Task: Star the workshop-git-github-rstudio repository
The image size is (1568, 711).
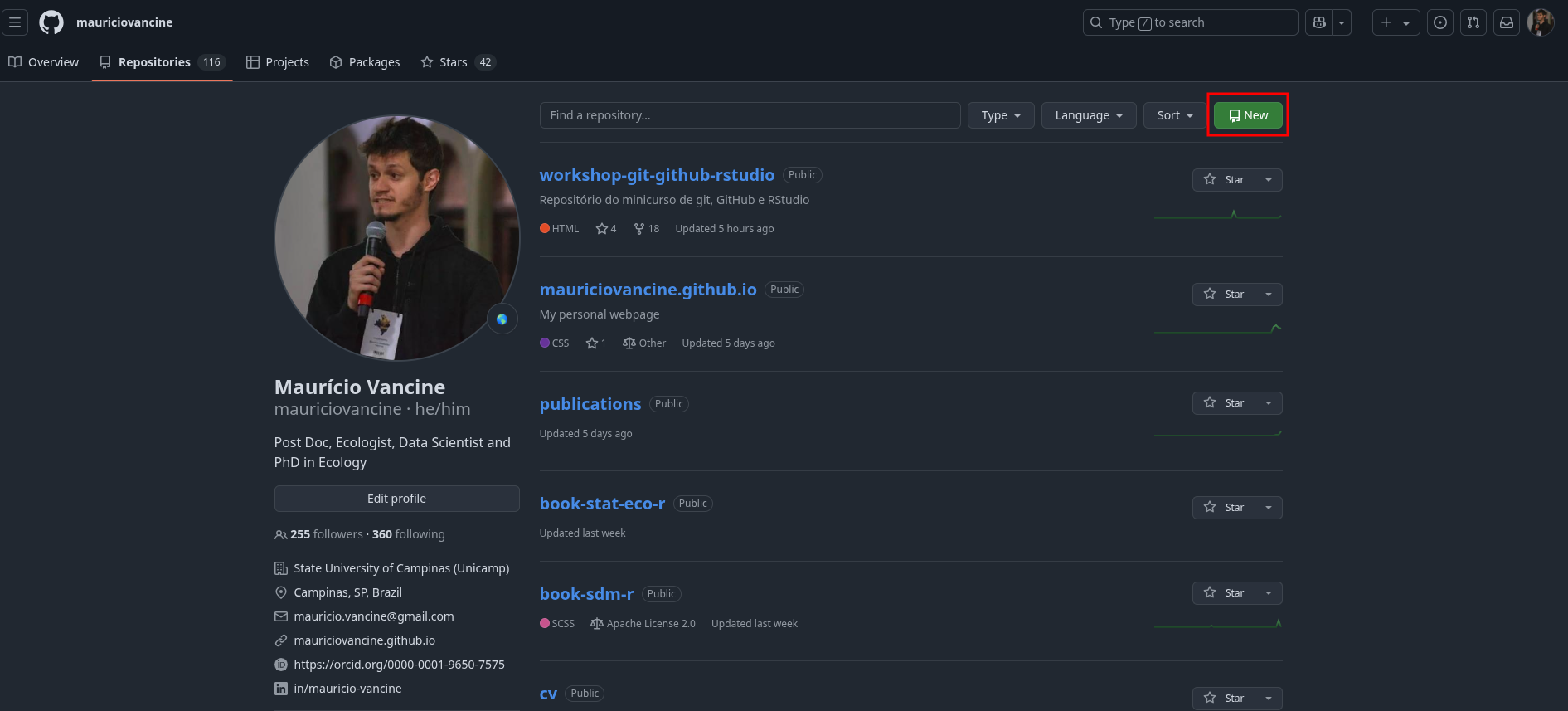Action: [x=1224, y=180]
